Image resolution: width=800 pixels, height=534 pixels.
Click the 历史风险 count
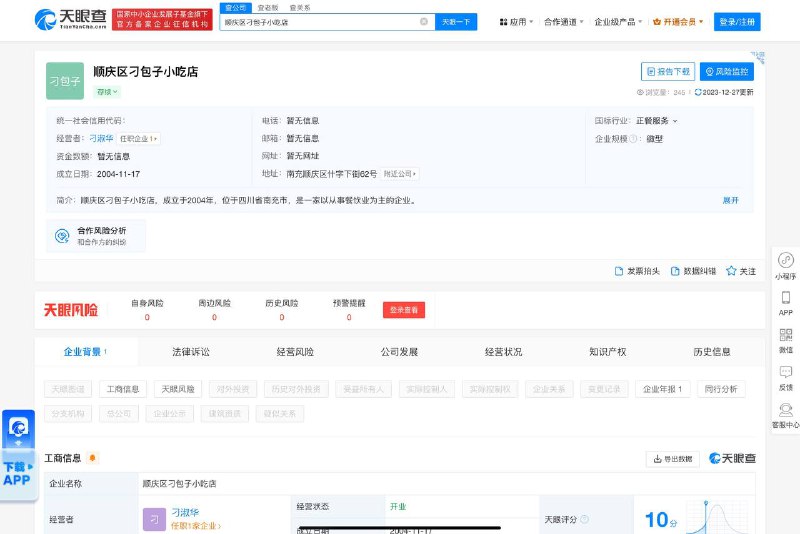[282, 317]
